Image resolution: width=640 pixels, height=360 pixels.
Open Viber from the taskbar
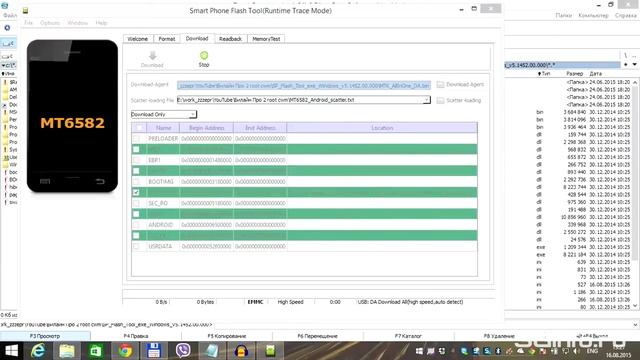point(183,351)
